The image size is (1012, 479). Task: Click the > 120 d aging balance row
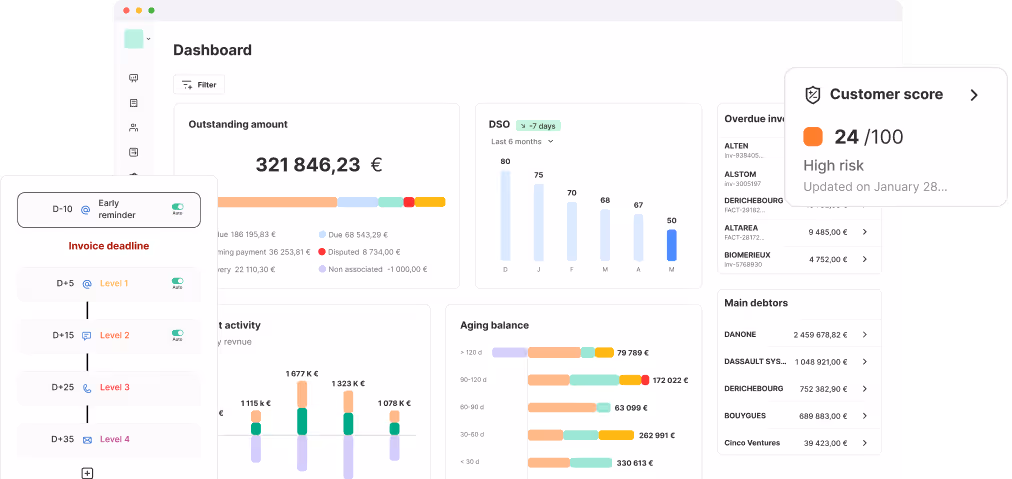(x=554, y=352)
